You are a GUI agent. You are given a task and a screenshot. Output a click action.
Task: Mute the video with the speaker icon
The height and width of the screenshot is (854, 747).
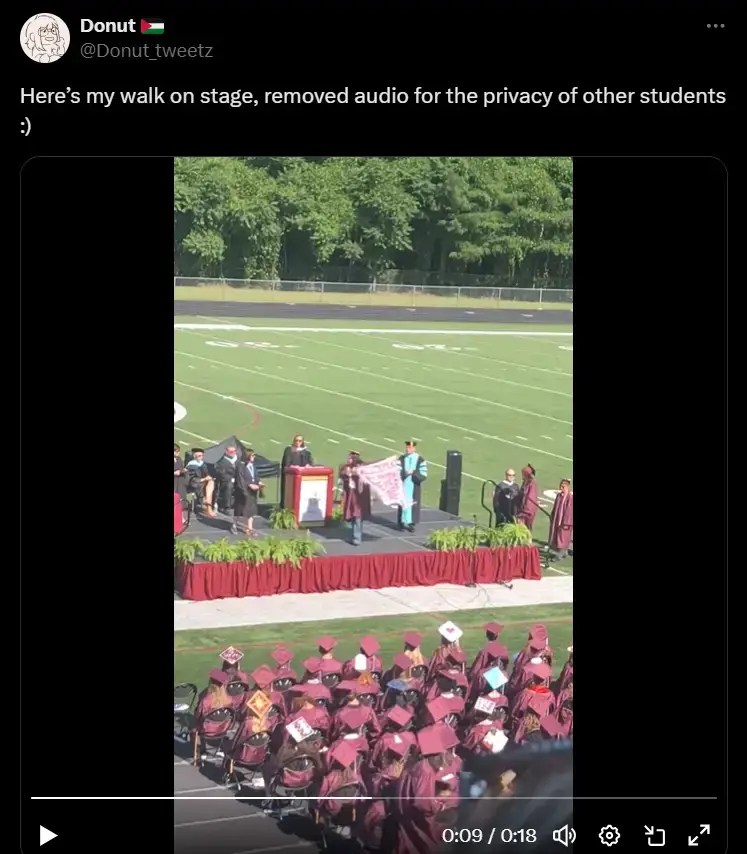(x=564, y=835)
